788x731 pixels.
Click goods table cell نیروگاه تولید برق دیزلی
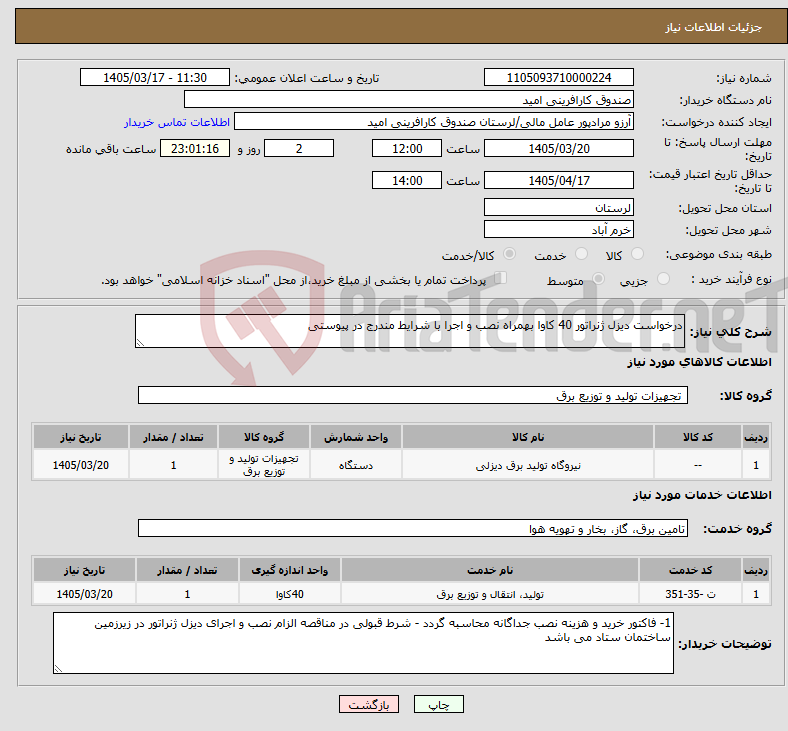(528, 465)
